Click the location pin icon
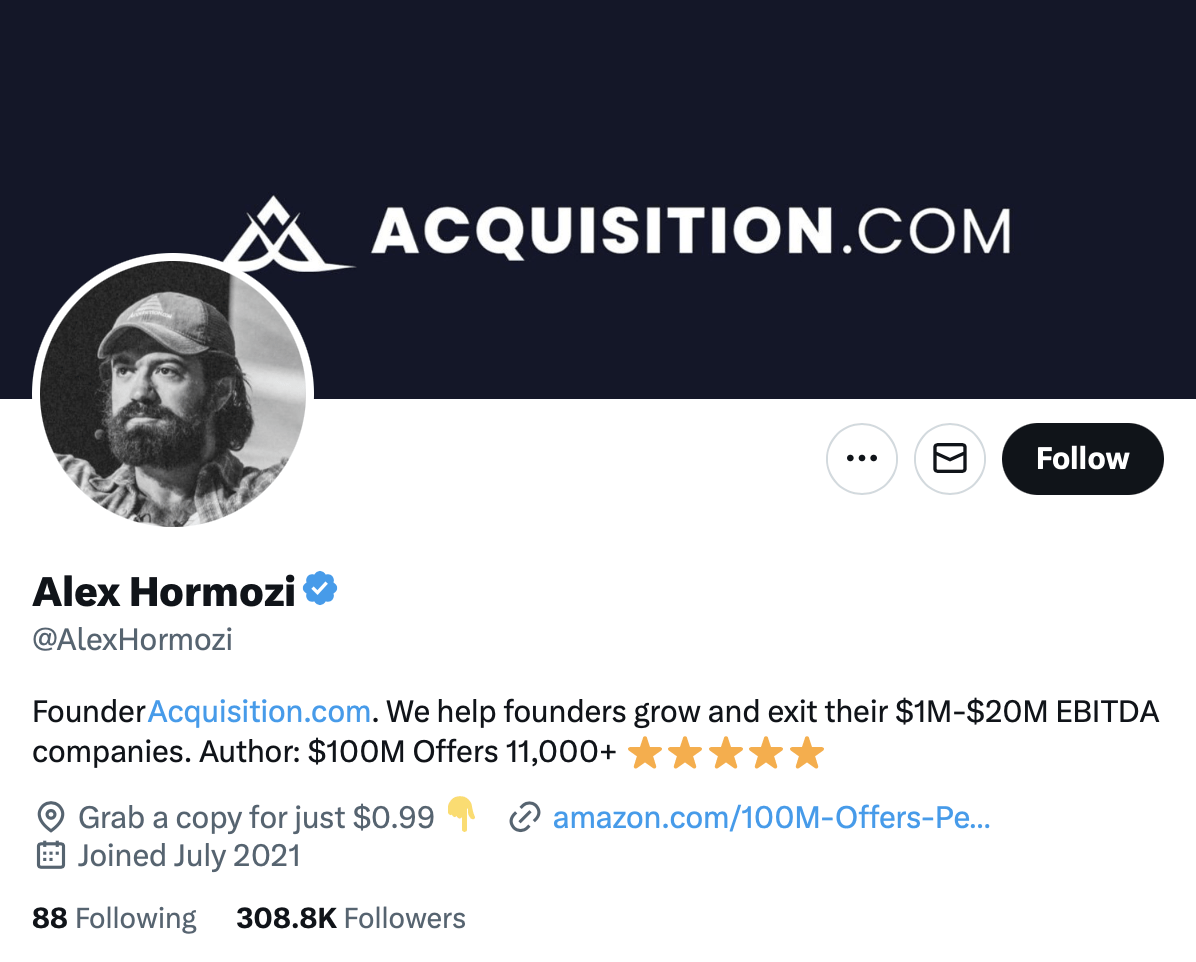This screenshot has width=1196, height=962. (50, 818)
